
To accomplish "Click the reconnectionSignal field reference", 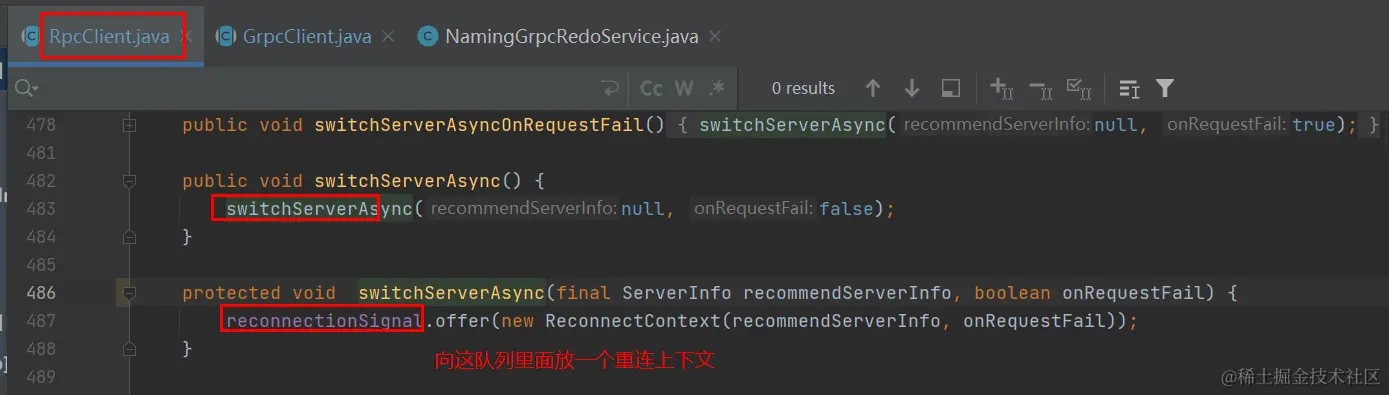I will (x=324, y=321).
